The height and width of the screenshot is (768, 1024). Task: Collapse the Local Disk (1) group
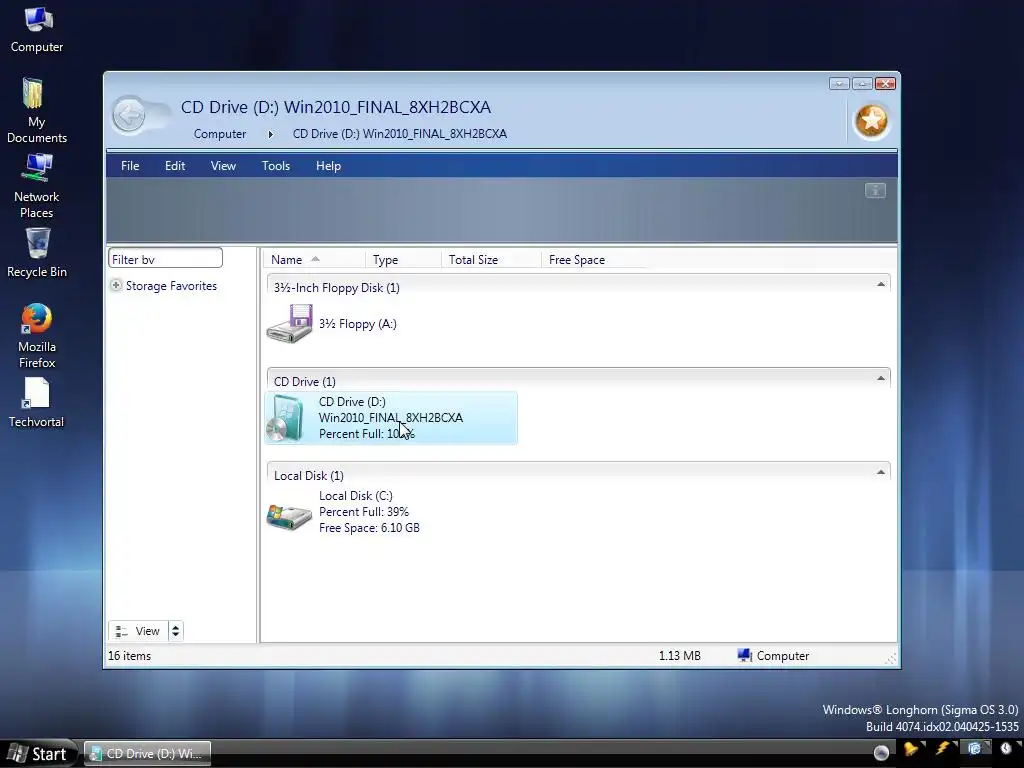(x=880, y=472)
